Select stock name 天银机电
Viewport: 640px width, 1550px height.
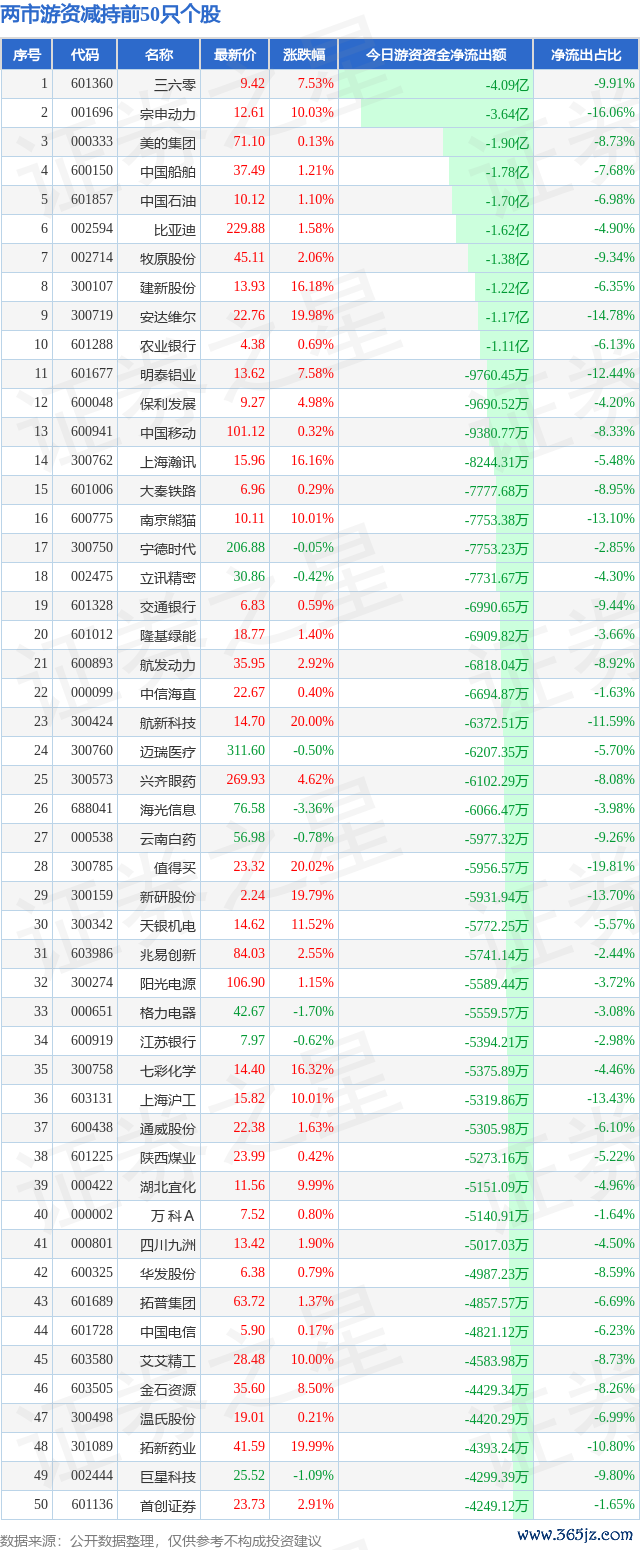tap(168, 925)
